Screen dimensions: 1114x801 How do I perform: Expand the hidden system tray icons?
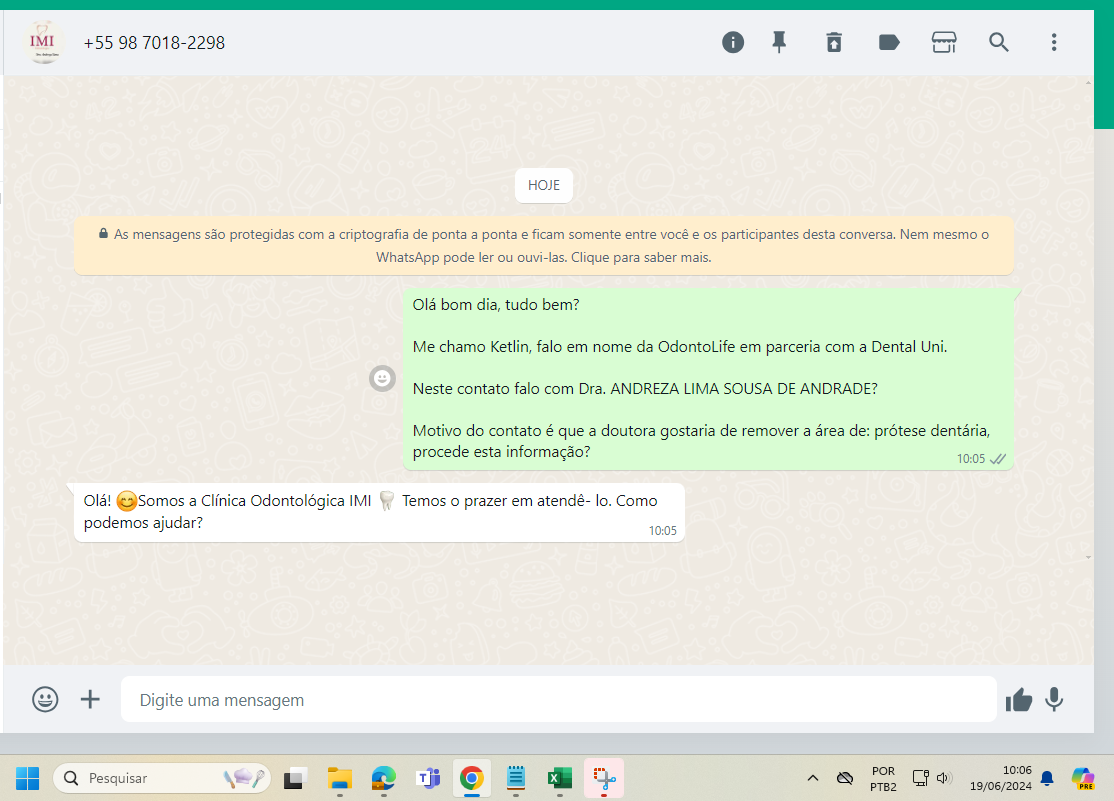(813, 778)
